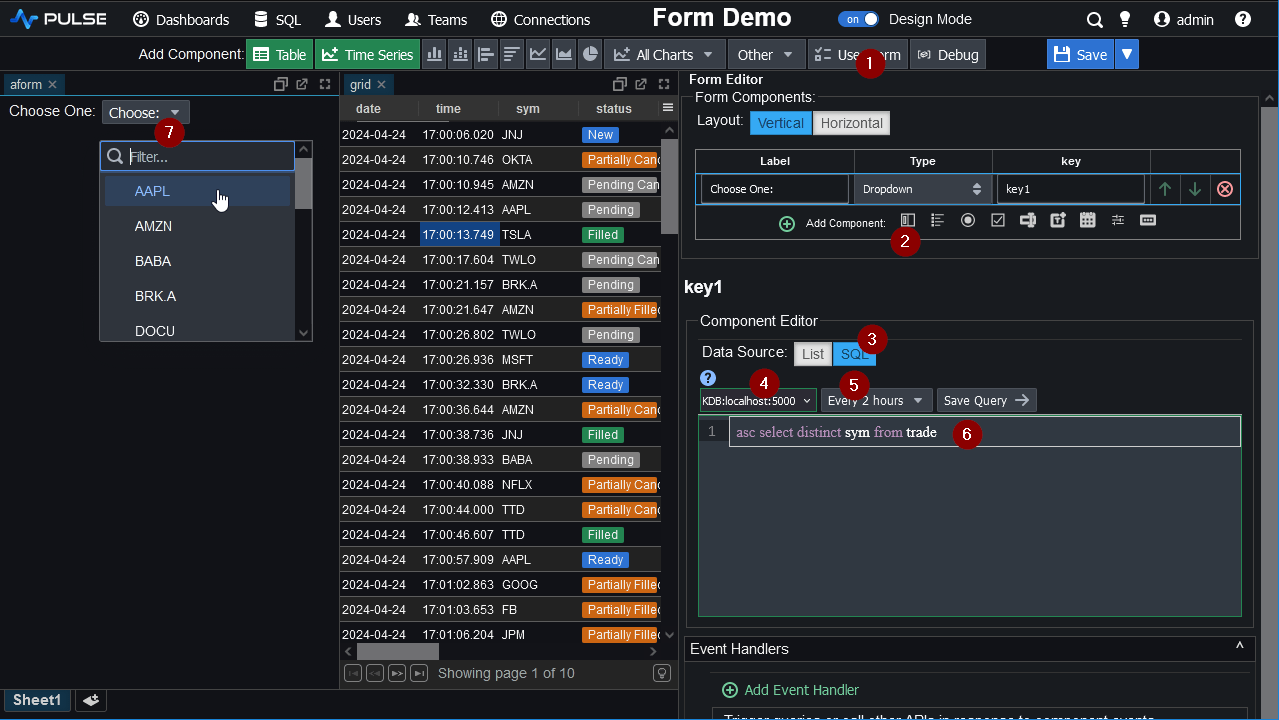Toggle Design Mode switch off
Screen dimensions: 1279x720
coord(858,20)
